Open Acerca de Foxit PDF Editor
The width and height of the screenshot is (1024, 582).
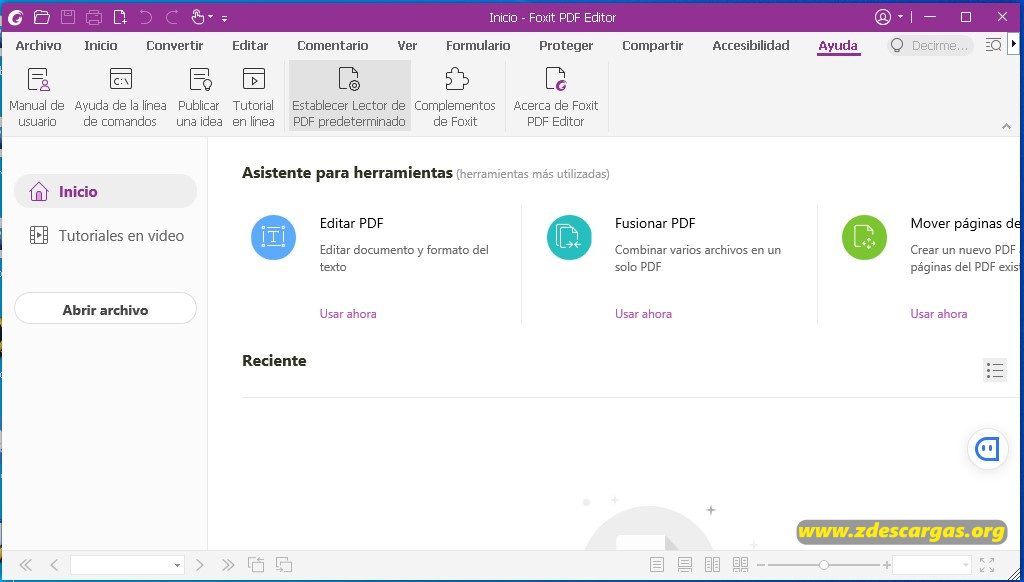(x=556, y=97)
